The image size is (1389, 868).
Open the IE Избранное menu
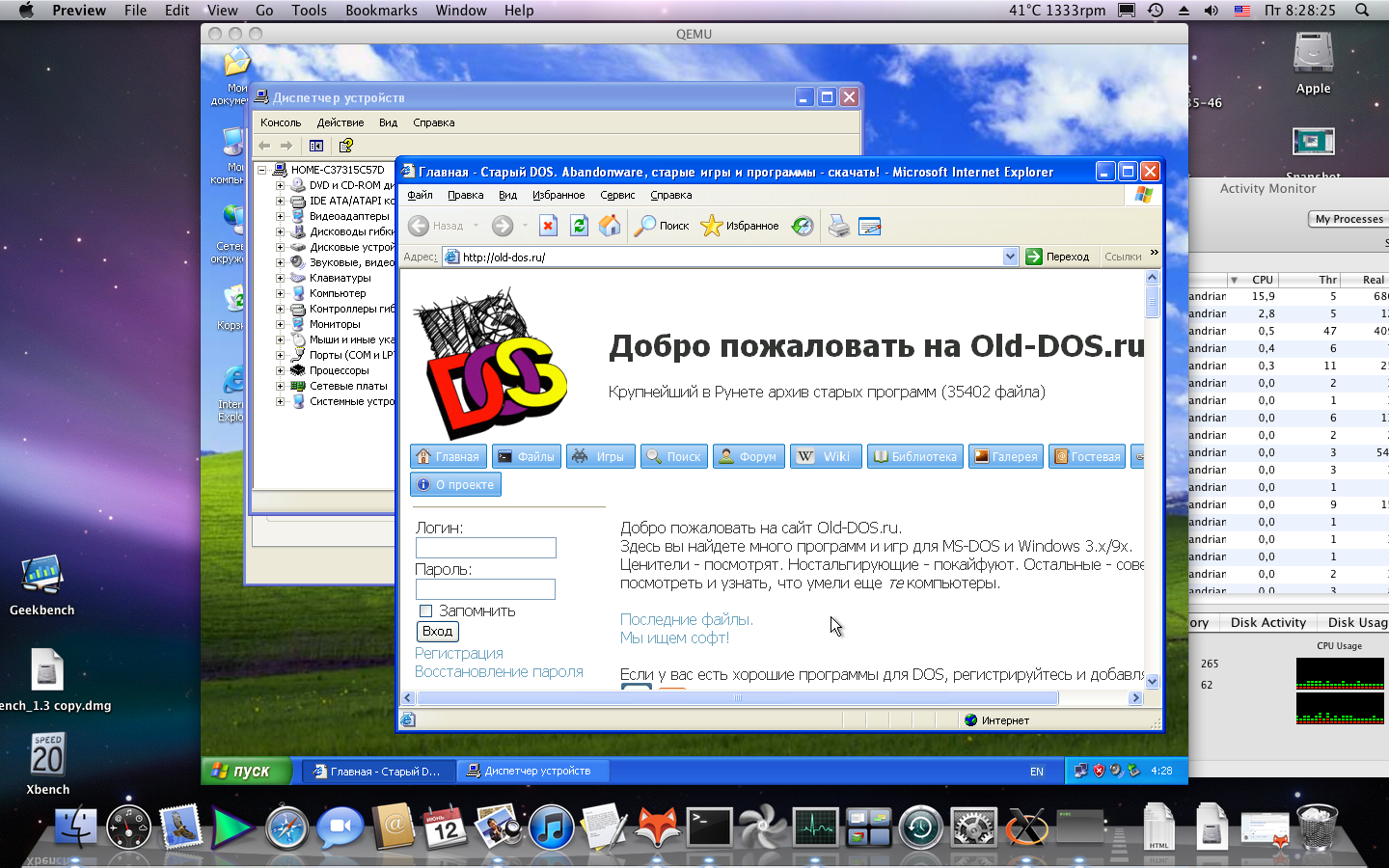[x=558, y=195]
